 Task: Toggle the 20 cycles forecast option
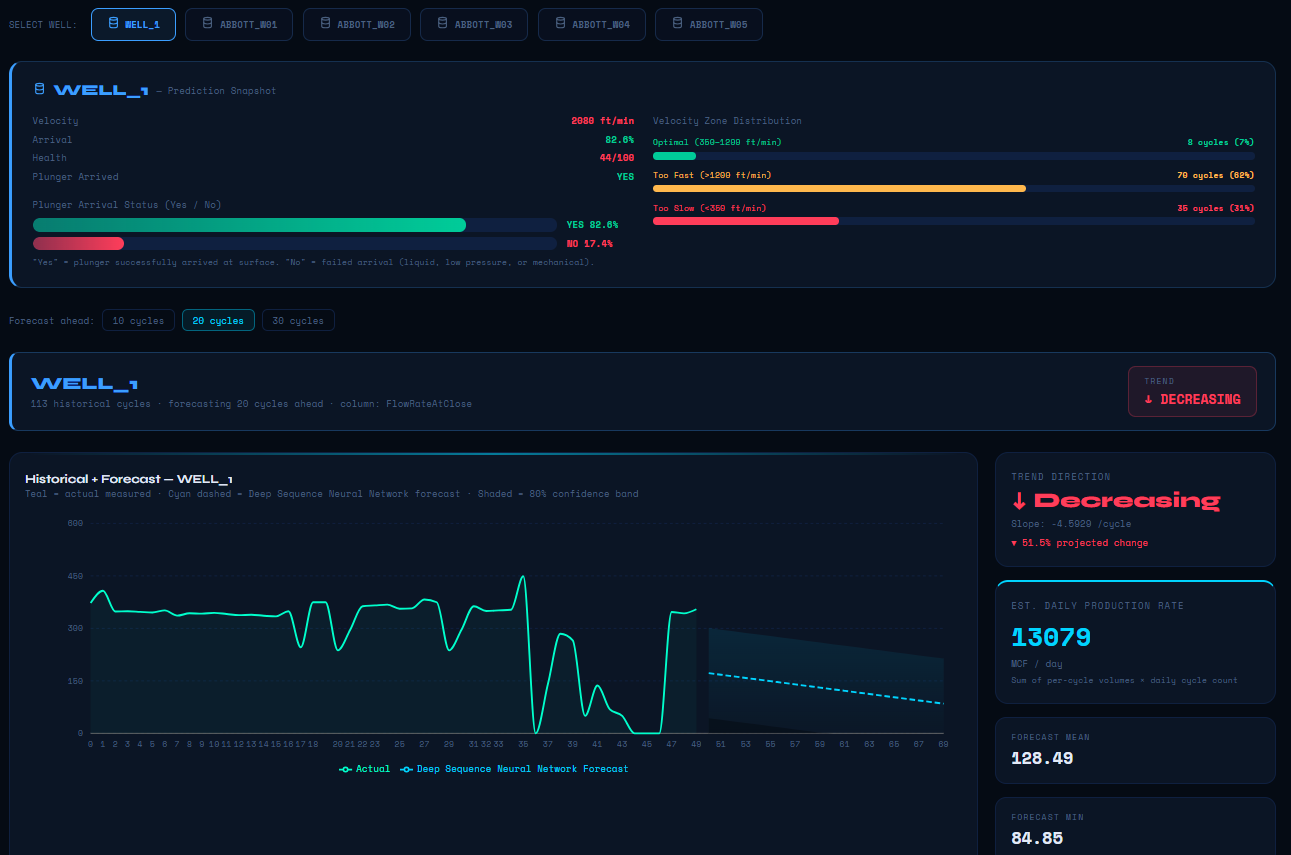218,320
